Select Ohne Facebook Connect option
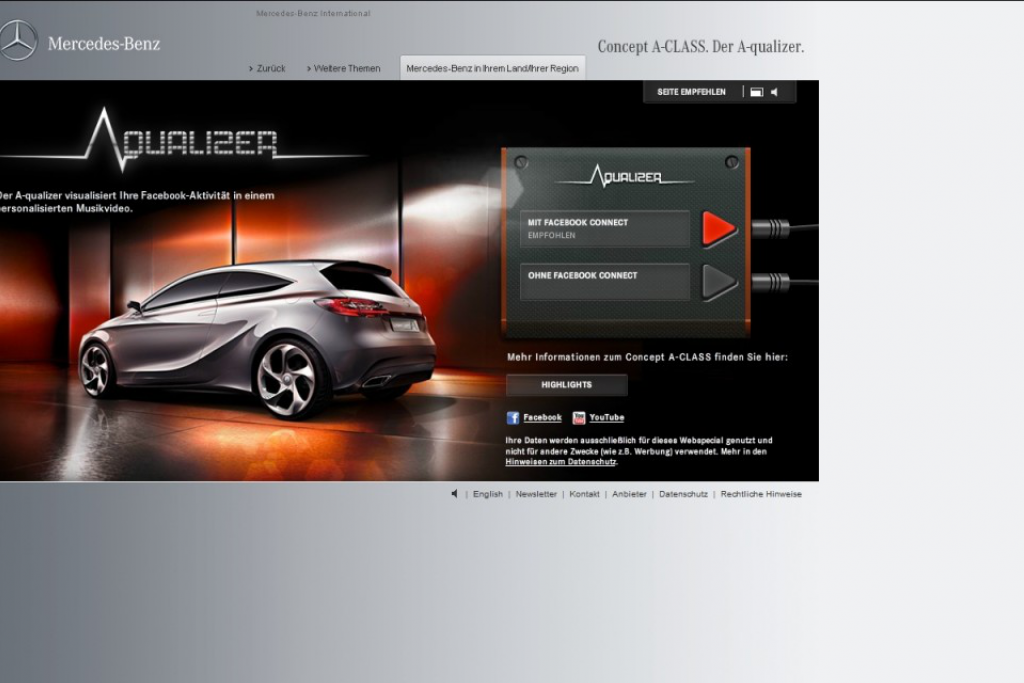Viewport: 1024px width, 683px height. point(605,282)
